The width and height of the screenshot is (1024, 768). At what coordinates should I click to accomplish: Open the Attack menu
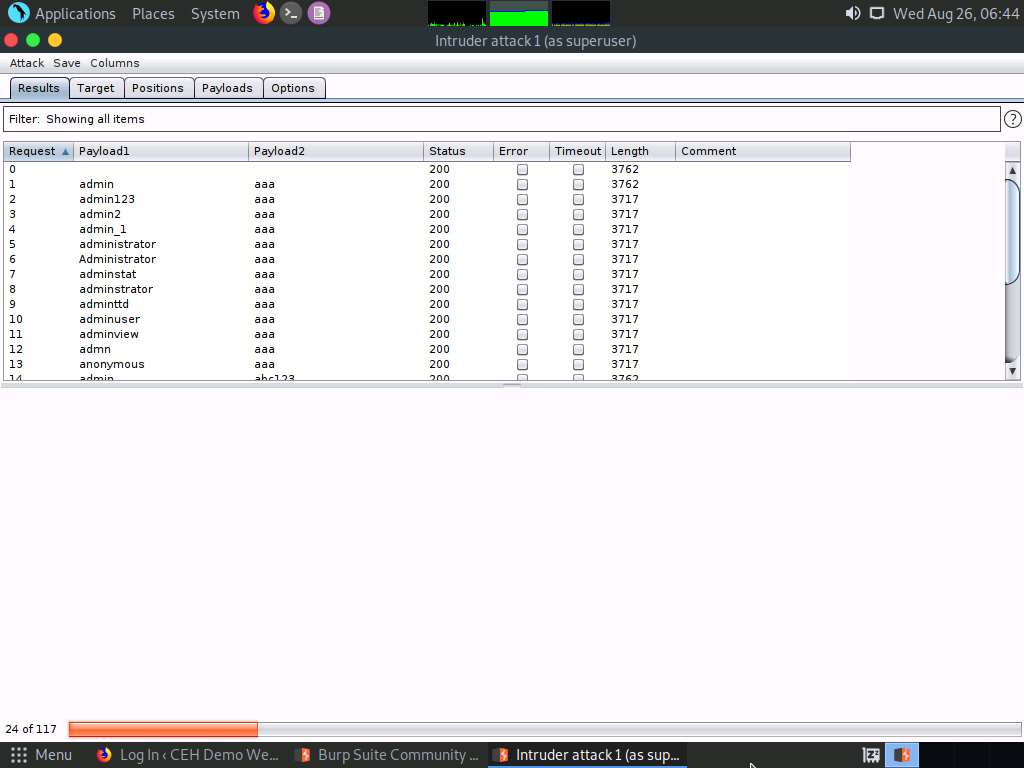point(26,62)
